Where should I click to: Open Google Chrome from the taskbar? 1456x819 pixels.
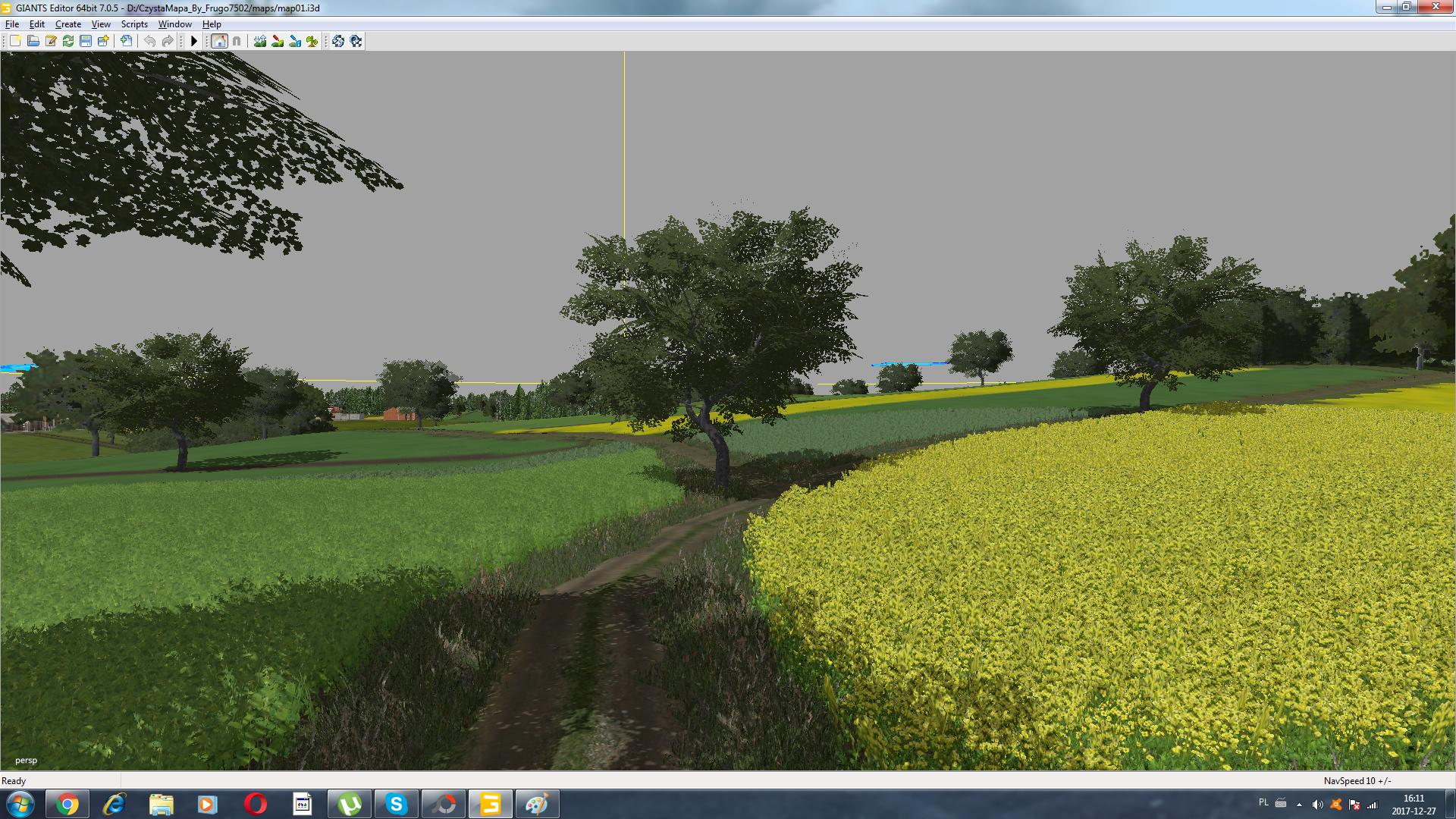coord(67,804)
